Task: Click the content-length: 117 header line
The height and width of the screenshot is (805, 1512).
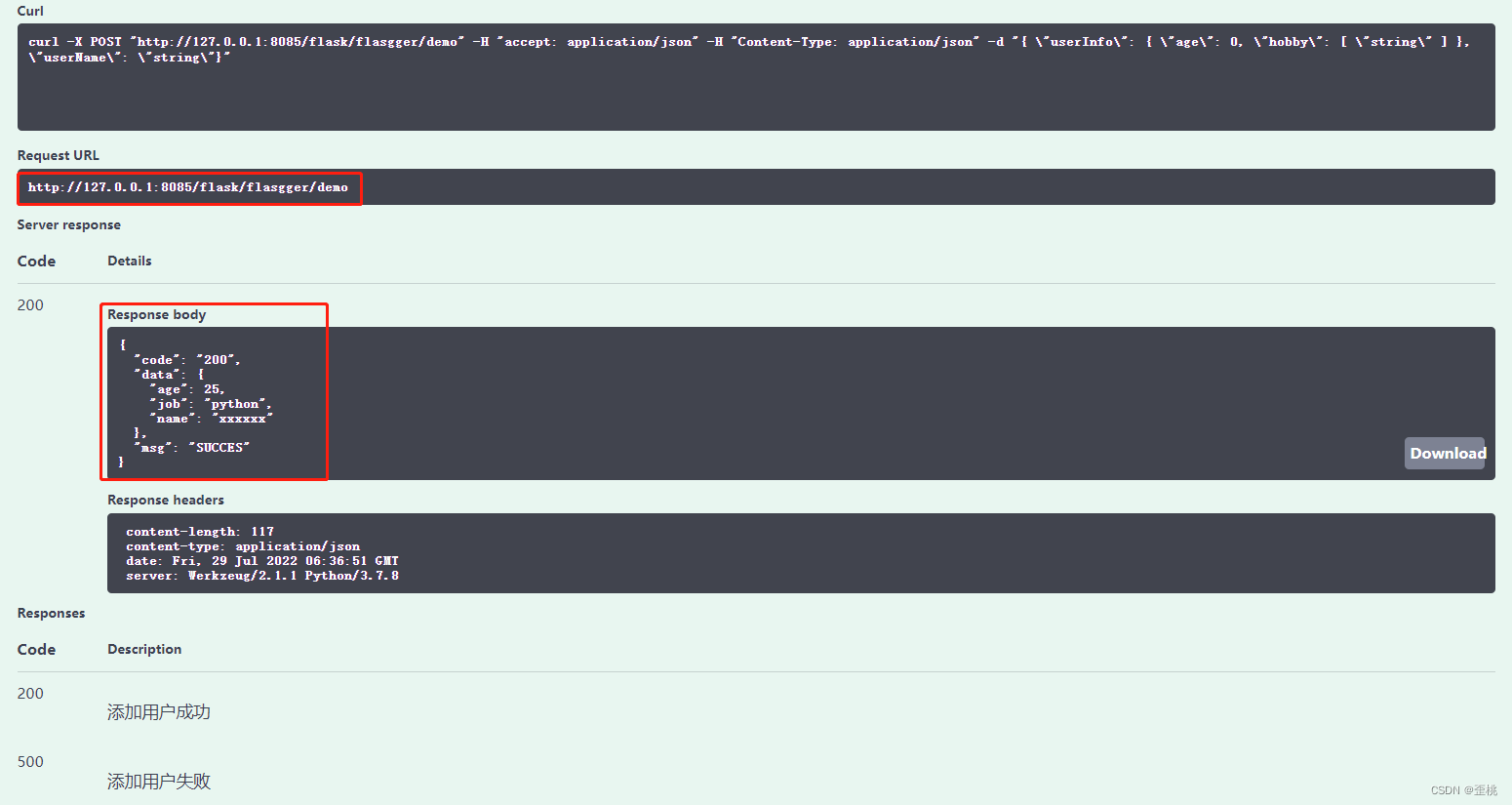Action: coord(200,532)
